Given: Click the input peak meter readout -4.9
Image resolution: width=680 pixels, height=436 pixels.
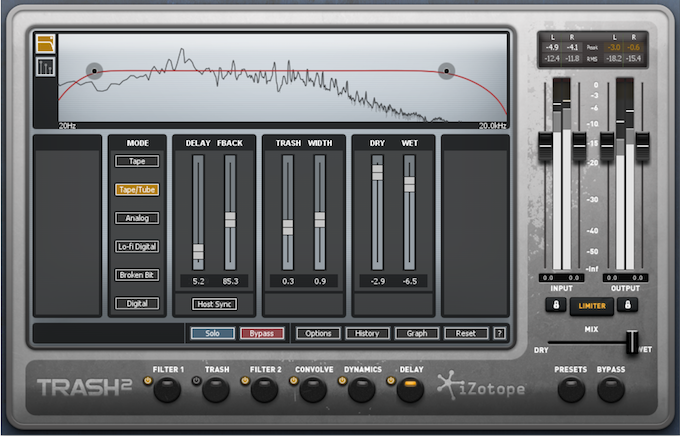Looking at the screenshot, I should [x=552, y=47].
